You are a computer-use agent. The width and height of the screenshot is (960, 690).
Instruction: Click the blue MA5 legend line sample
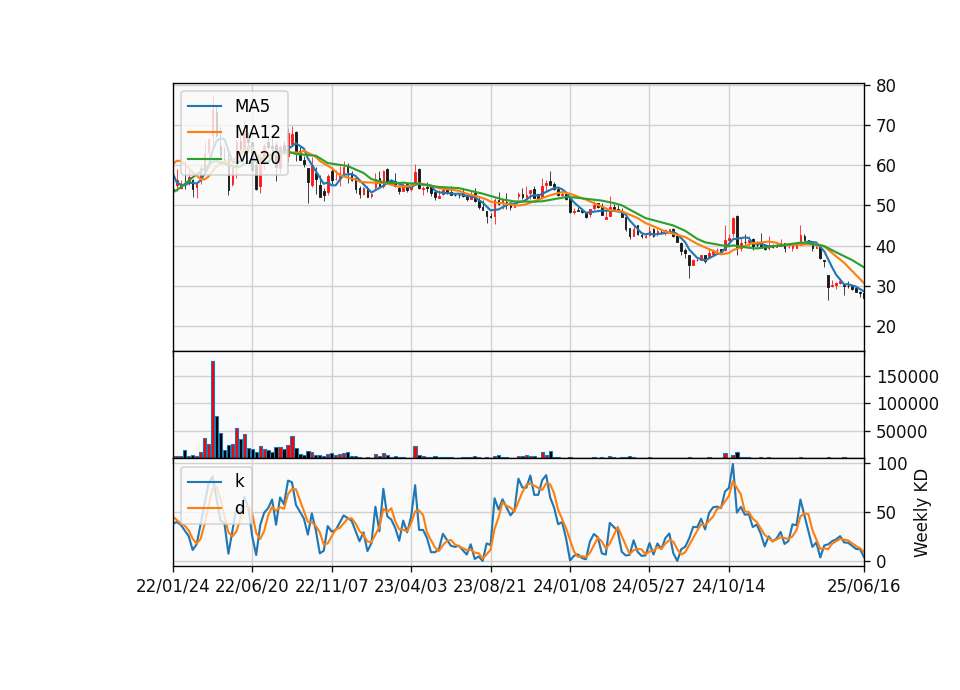point(204,107)
